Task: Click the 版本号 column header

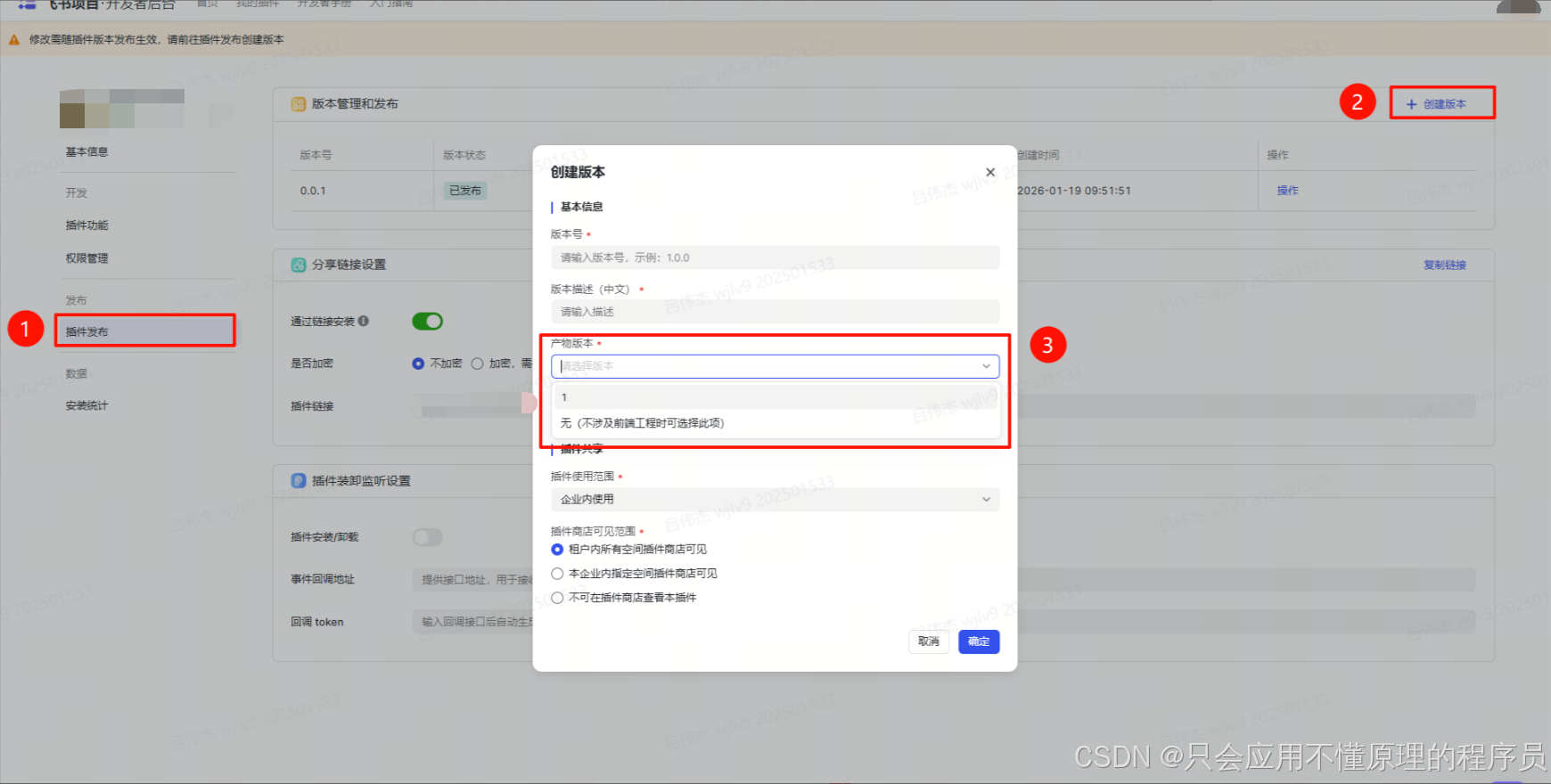Action: tap(316, 155)
